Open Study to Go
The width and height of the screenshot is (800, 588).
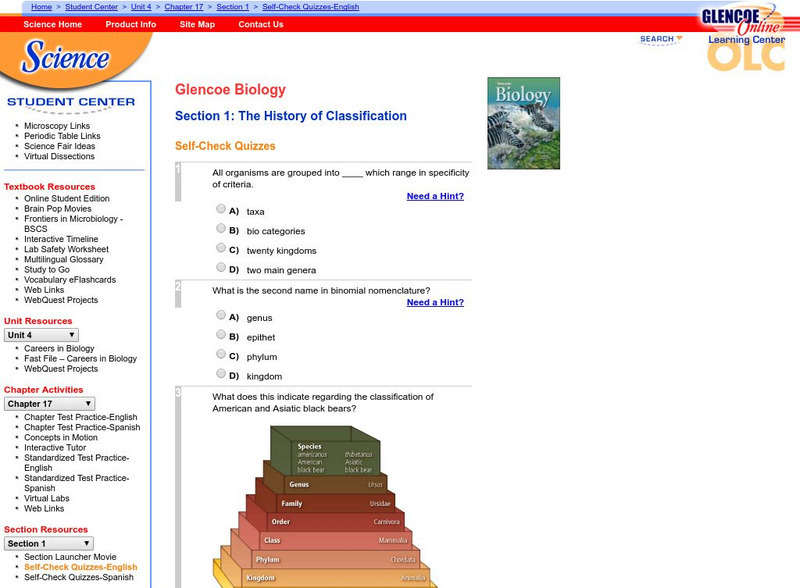click(x=47, y=270)
